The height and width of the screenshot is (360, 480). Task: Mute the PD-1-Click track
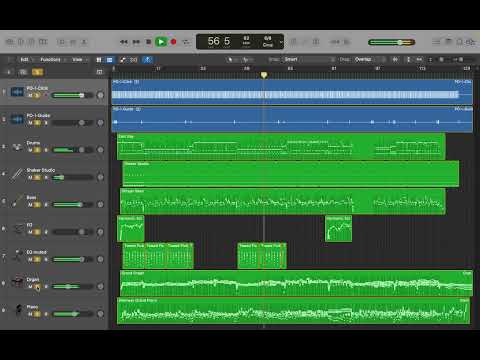coord(30,96)
